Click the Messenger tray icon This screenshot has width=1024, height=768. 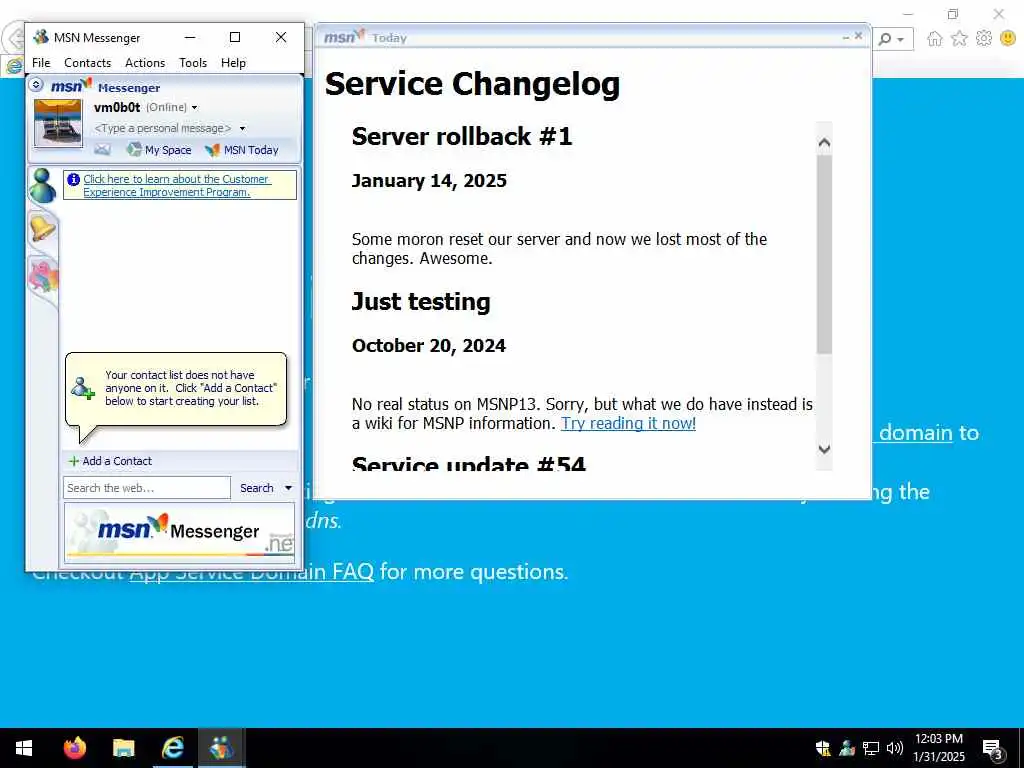point(847,748)
